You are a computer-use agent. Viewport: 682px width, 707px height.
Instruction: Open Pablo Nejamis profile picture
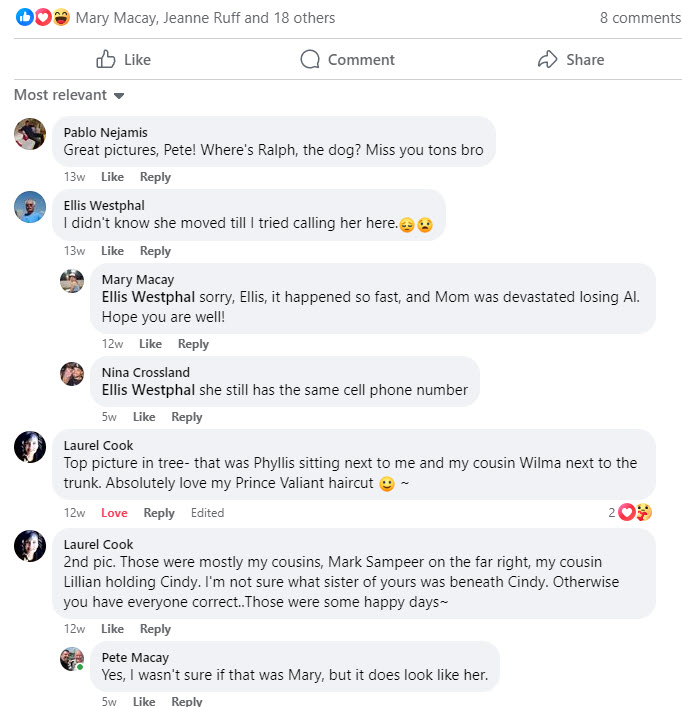pyautogui.click(x=30, y=134)
